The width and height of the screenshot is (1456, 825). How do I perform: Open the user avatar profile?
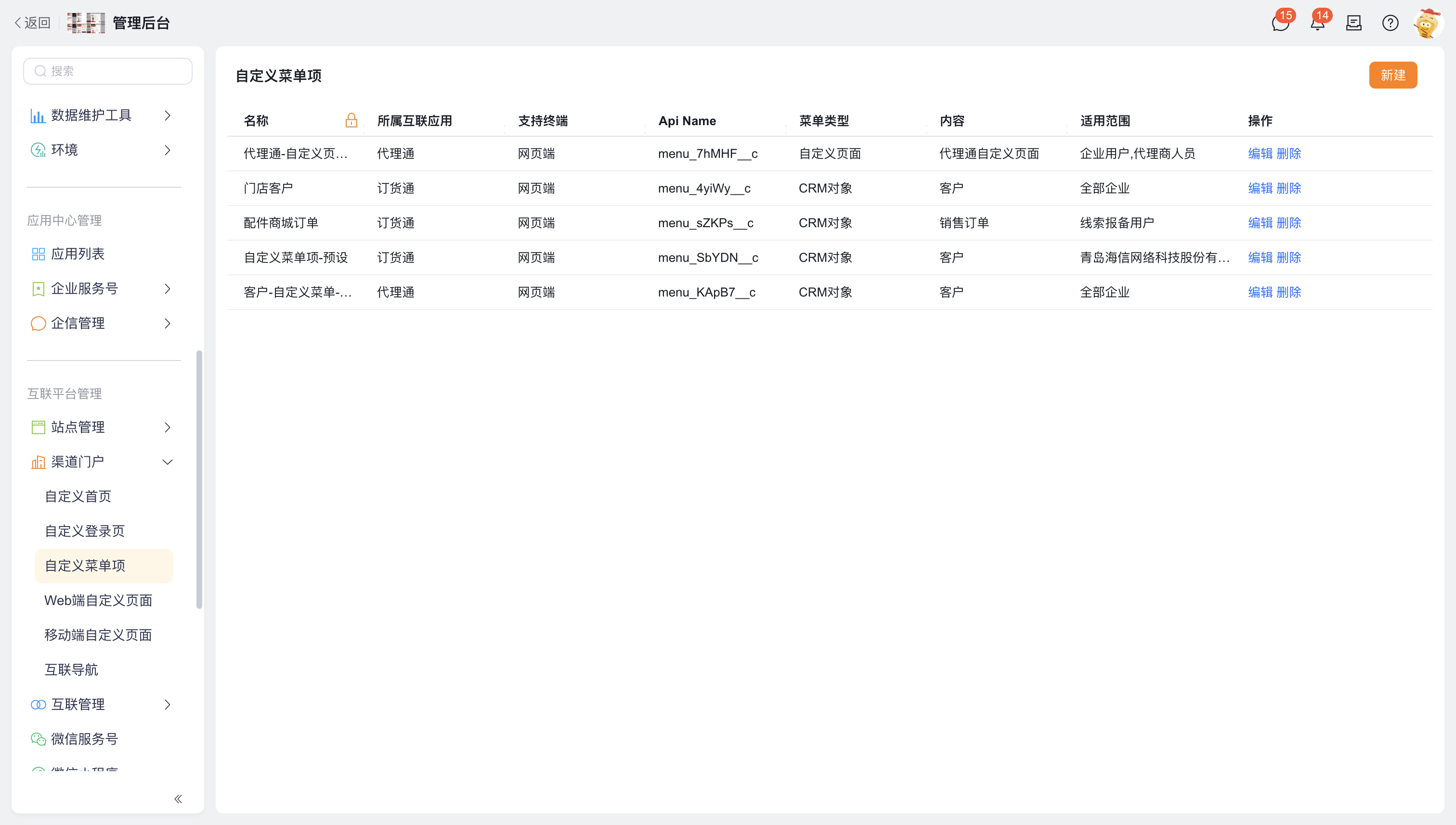1427,23
